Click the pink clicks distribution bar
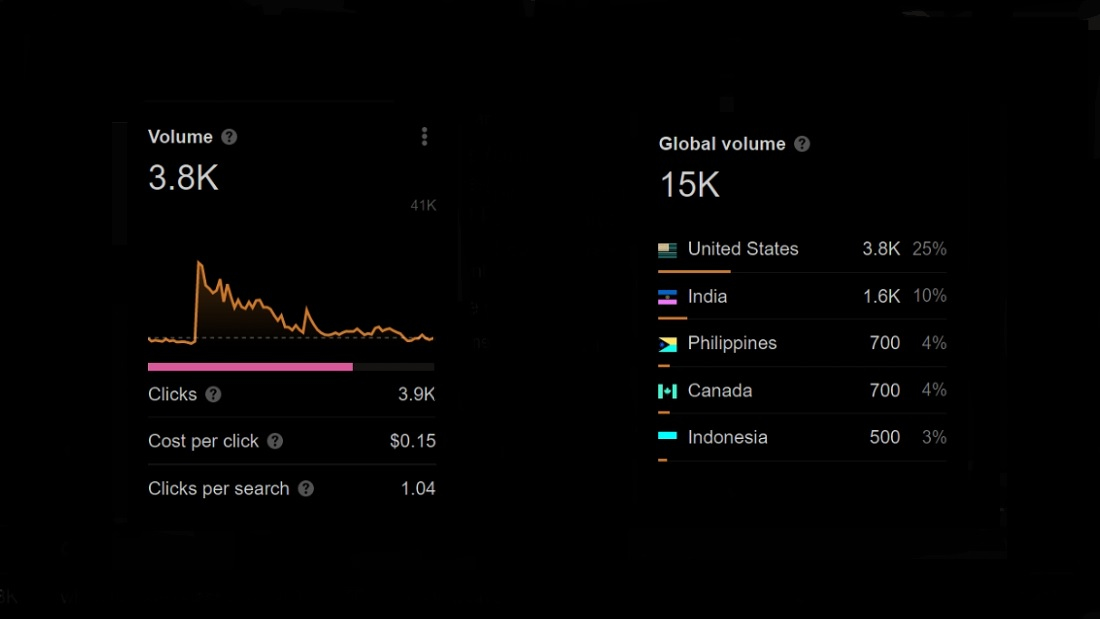 tap(250, 366)
